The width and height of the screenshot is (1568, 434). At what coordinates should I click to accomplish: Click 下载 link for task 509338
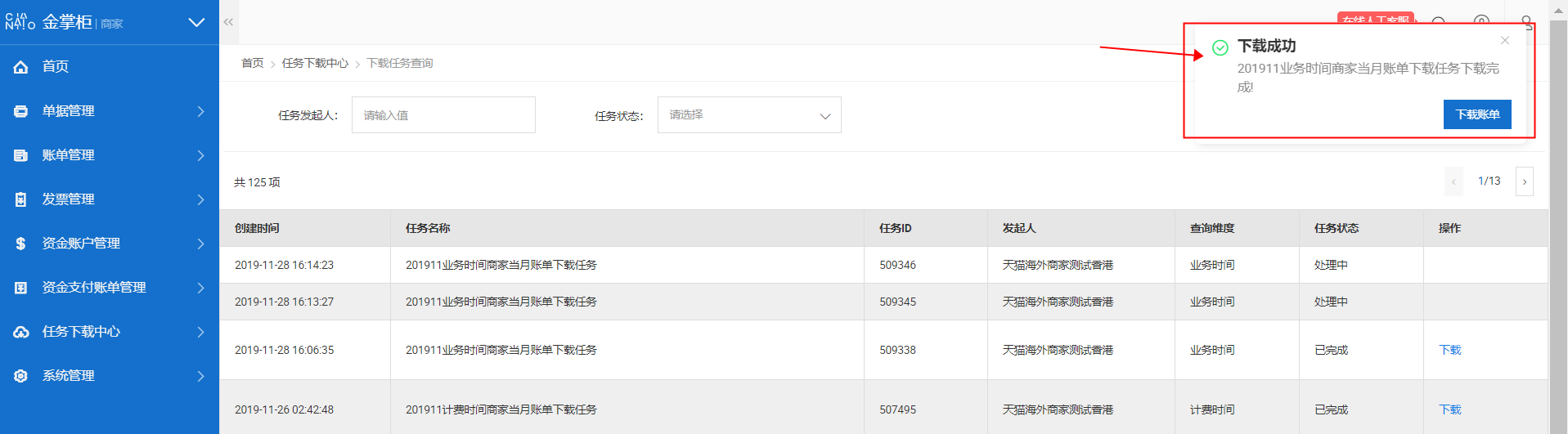coord(1449,350)
